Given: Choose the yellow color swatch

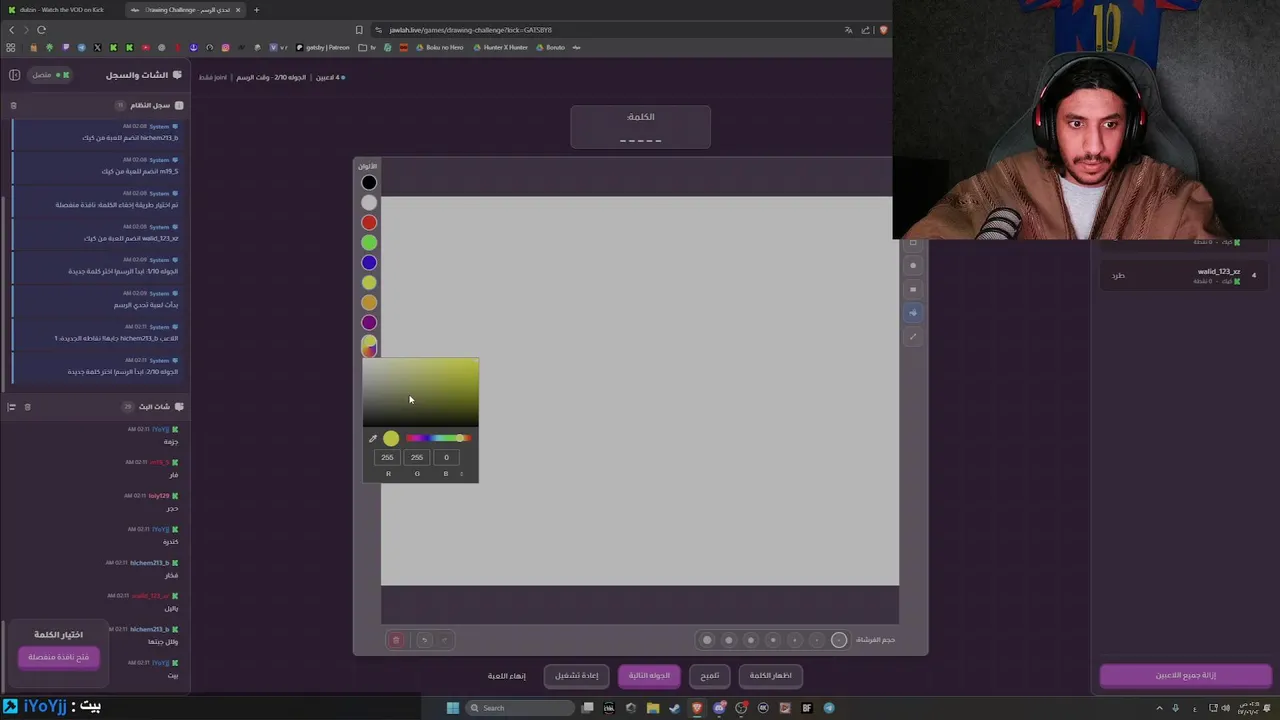Looking at the screenshot, I should [x=369, y=282].
